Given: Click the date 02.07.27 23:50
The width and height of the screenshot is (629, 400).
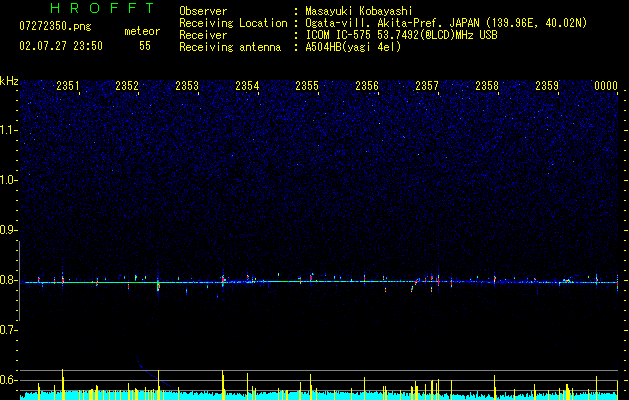Looking at the screenshot, I should (61, 46).
